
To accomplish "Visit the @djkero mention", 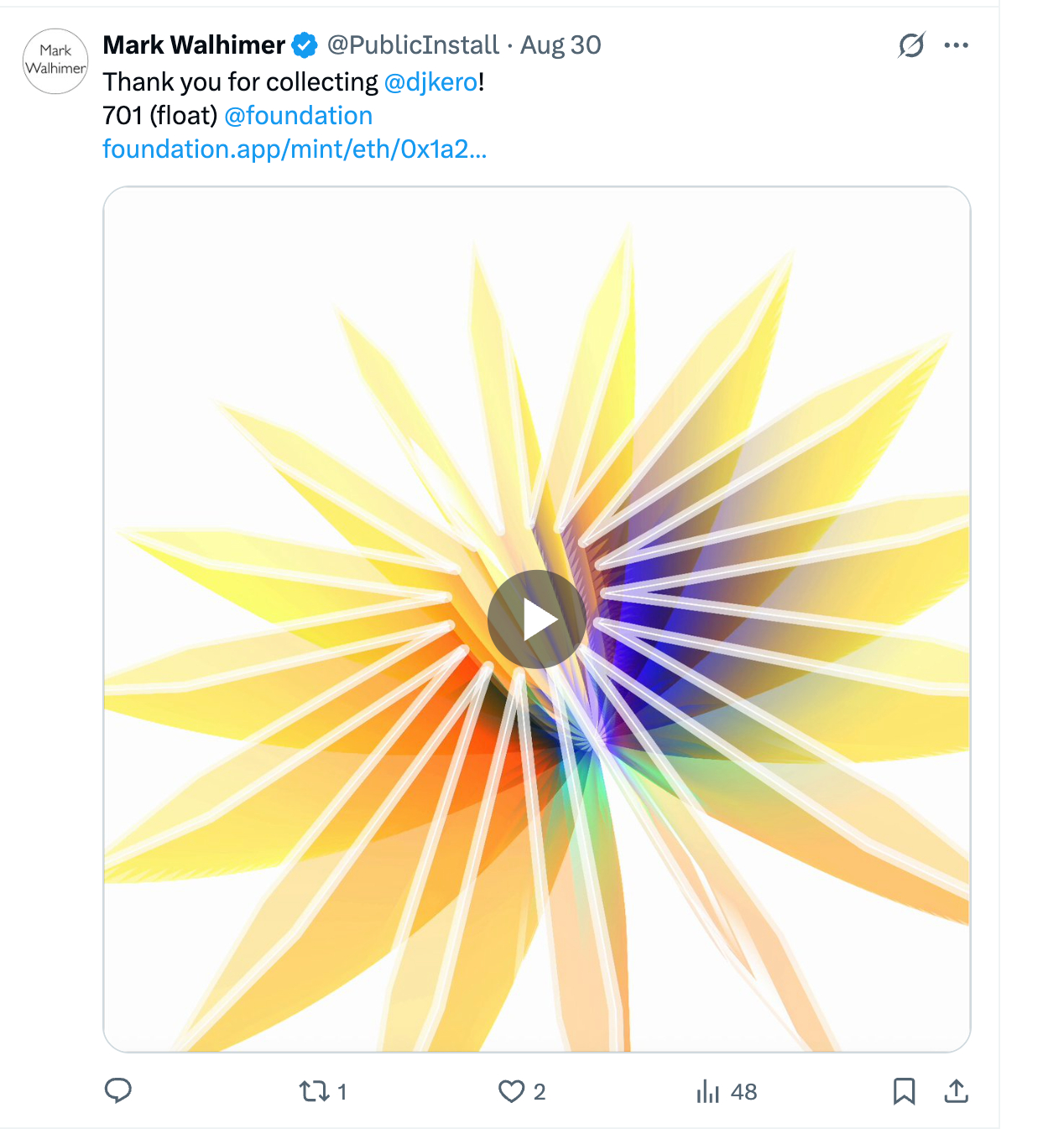I will [x=430, y=82].
